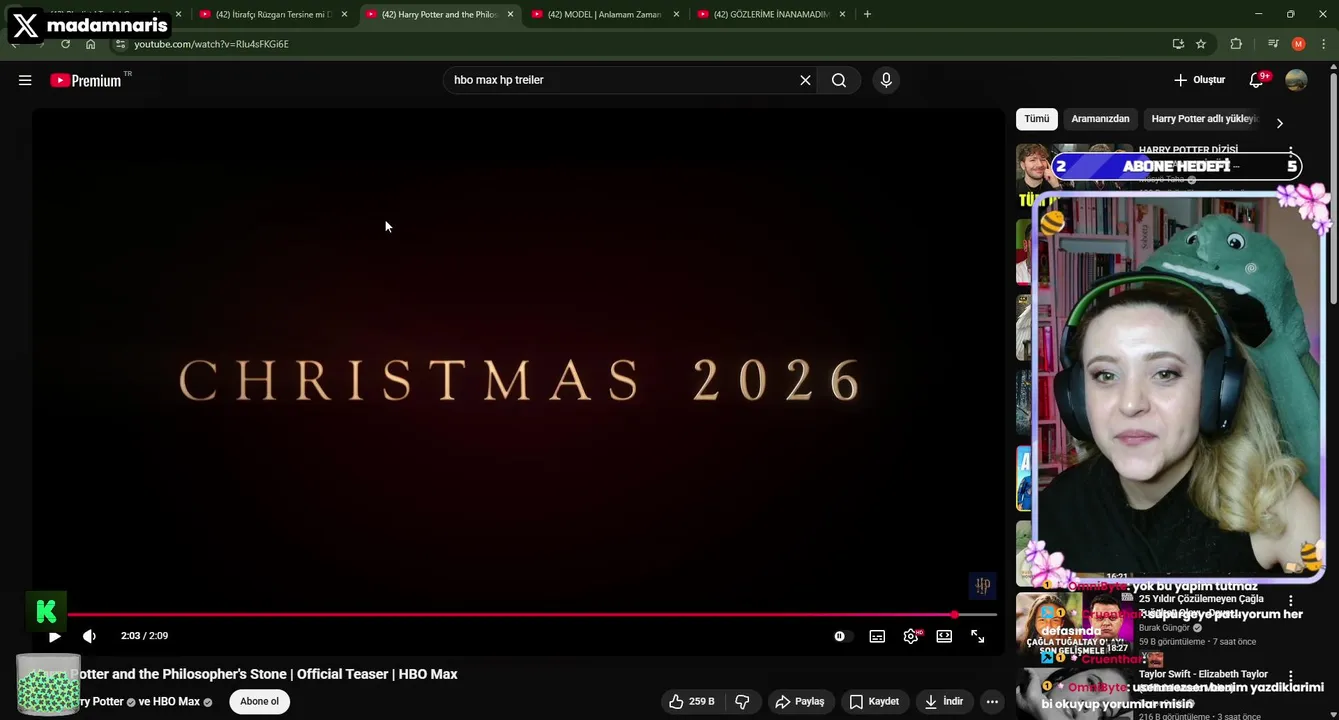Play the paused video
1339x720 pixels.
click(55, 636)
